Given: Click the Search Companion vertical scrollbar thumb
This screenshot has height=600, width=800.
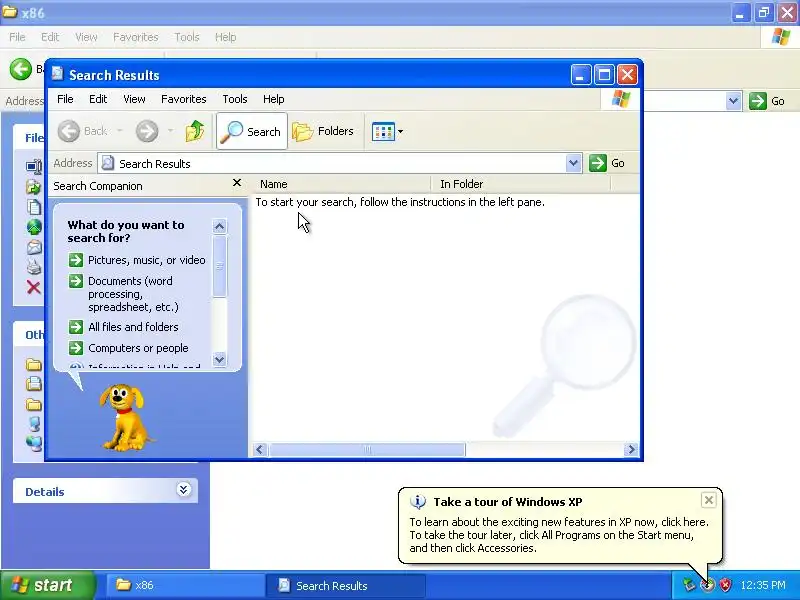Looking at the screenshot, I should [x=219, y=266].
